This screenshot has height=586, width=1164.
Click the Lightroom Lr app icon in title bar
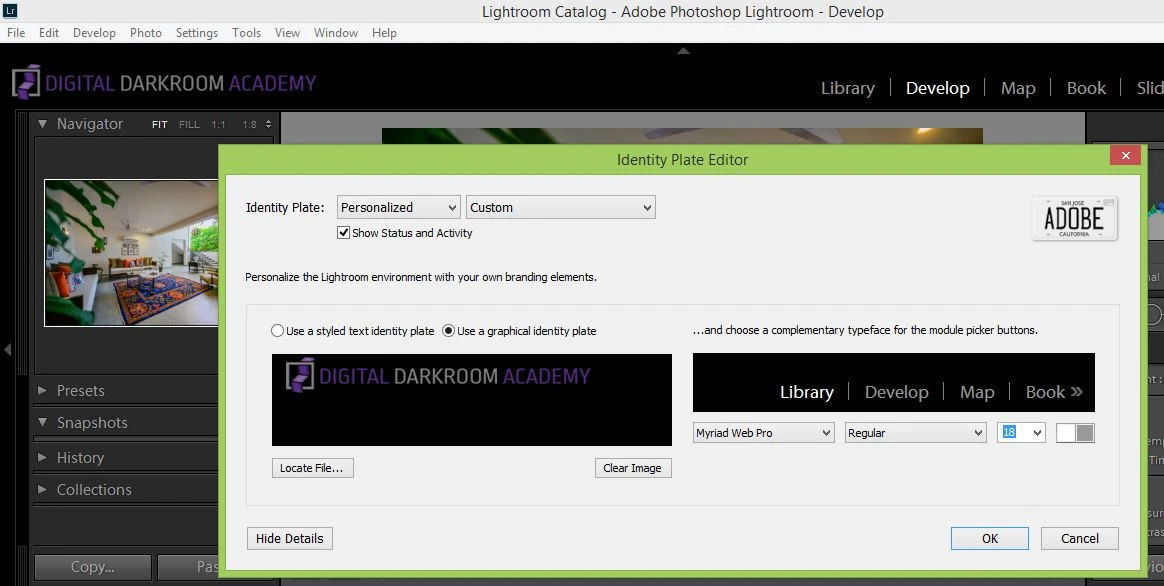(10, 10)
